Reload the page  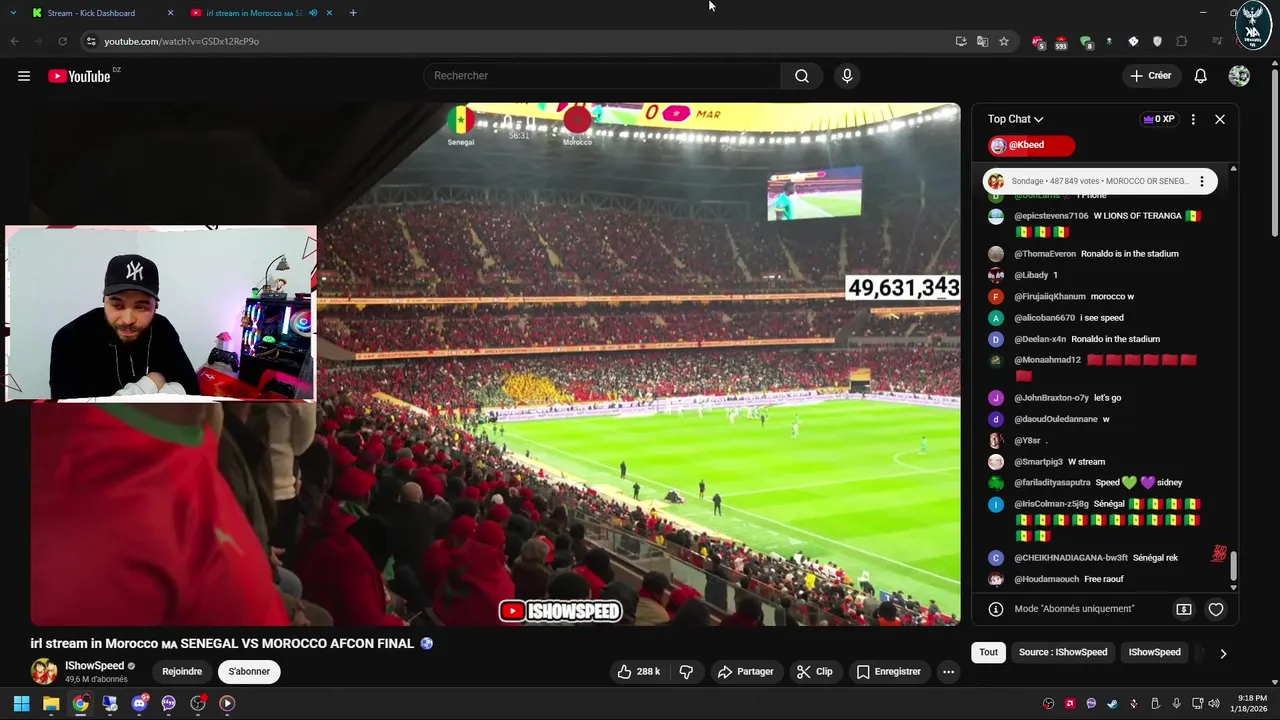(x=62, y=41)
